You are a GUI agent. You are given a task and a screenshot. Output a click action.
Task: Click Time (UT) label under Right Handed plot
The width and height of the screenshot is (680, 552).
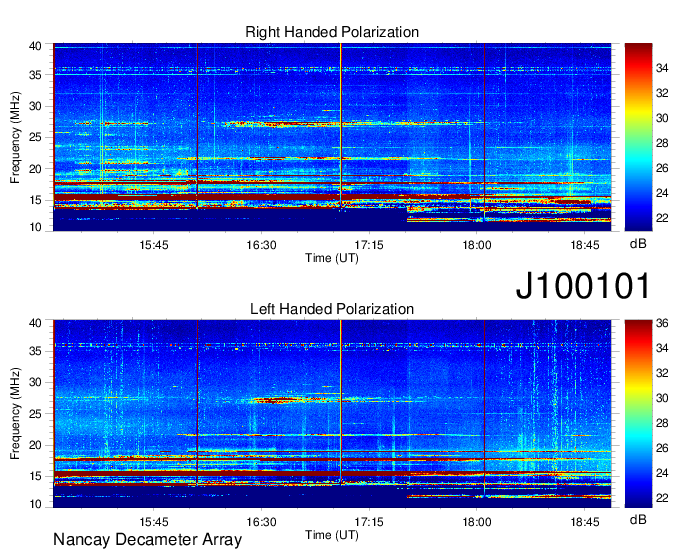pyautogui.click(x=332, y=258)
